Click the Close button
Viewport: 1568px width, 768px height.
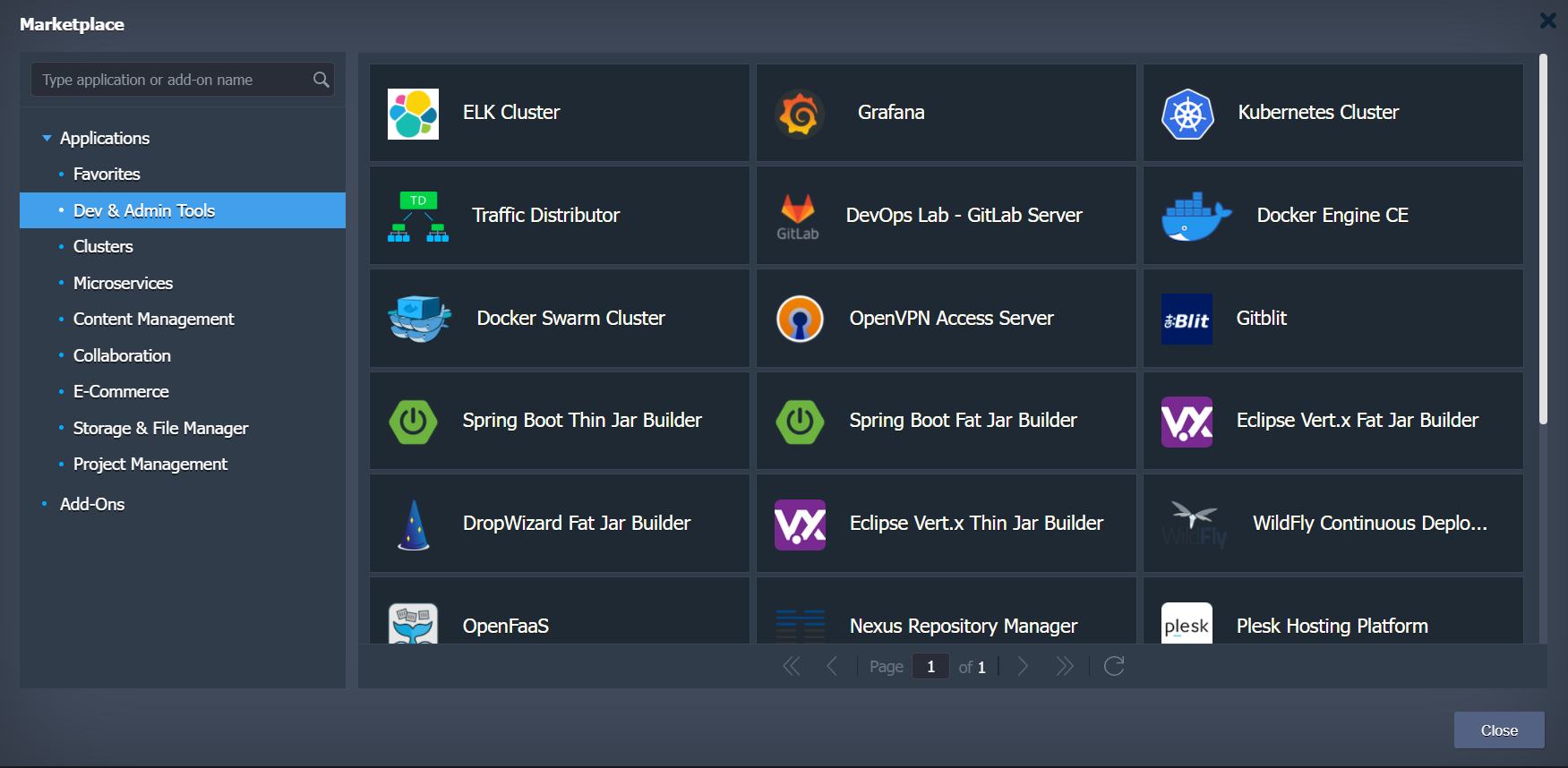pos(1499,730)
